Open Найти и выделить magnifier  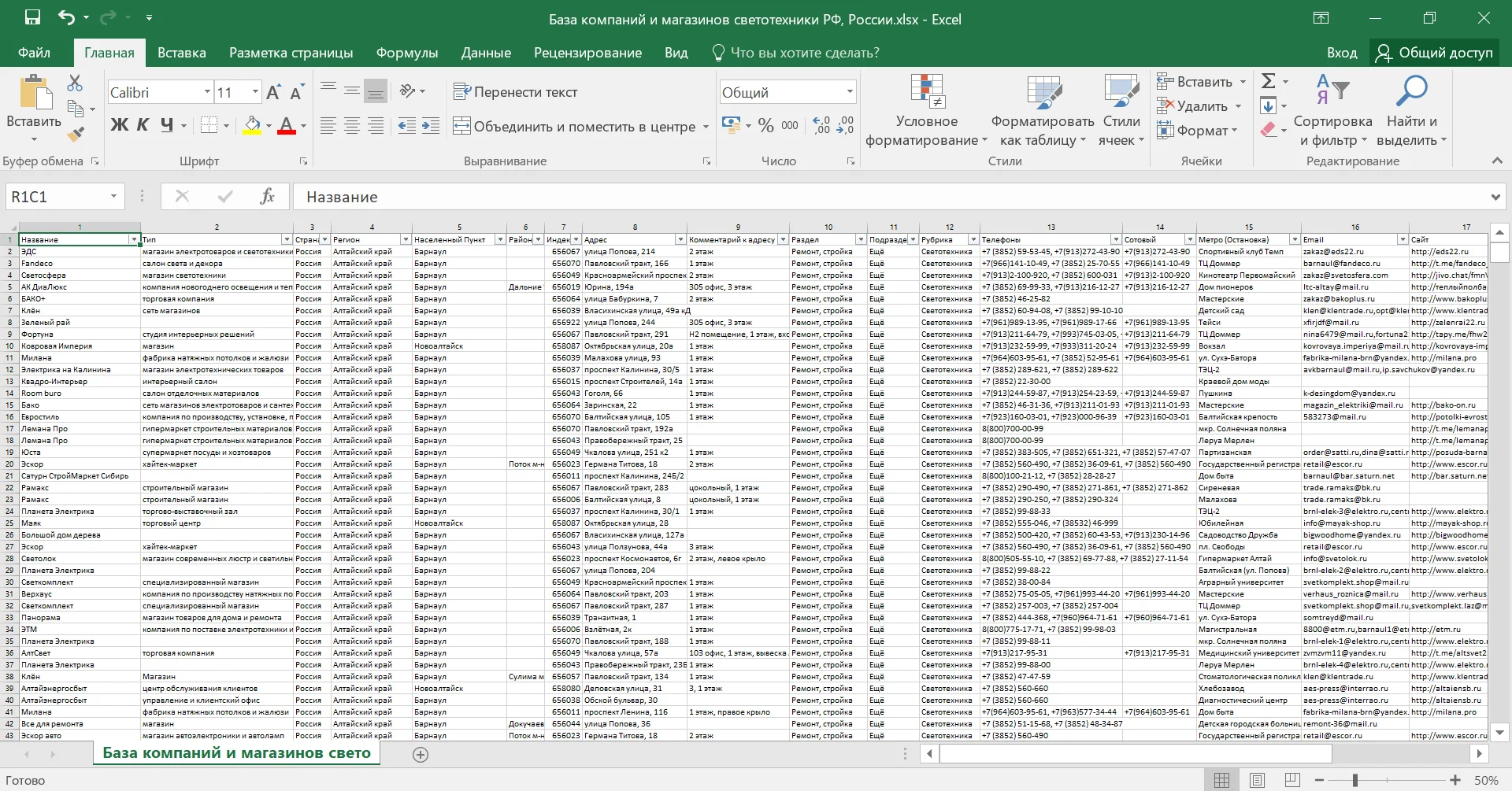click(x=1411, y=111)
